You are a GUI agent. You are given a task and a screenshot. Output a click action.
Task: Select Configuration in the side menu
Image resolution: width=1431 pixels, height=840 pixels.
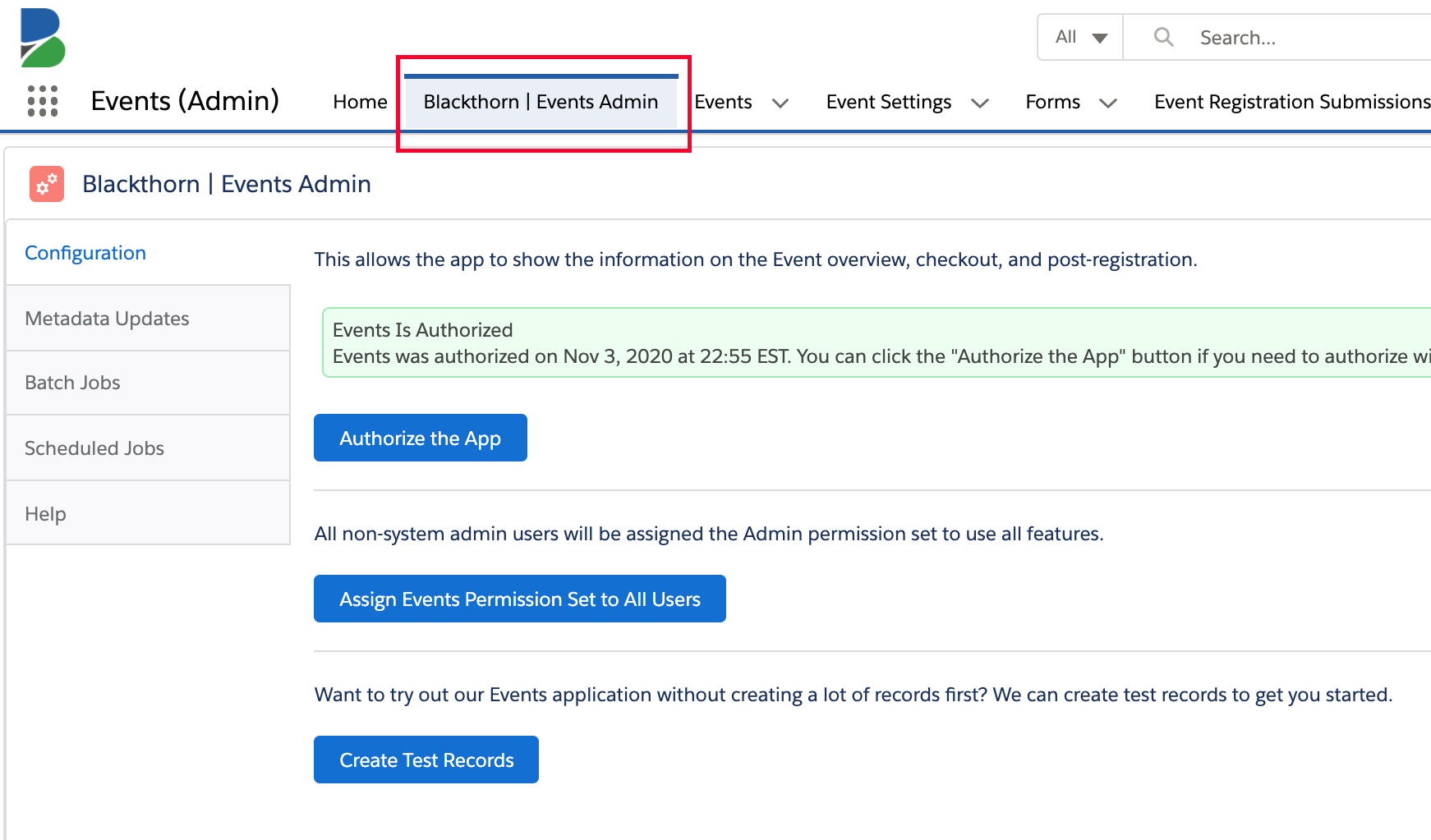(x=148, y=253)
